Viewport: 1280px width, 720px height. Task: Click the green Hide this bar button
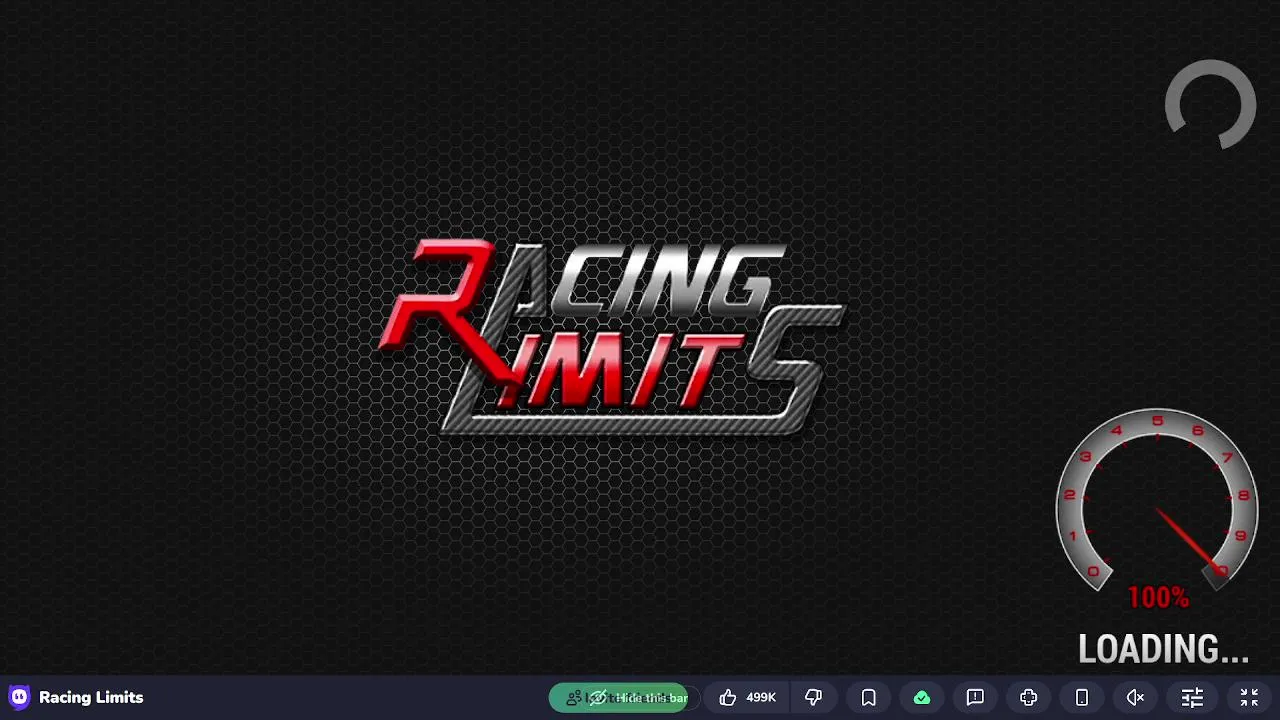[x=619, y=698]
